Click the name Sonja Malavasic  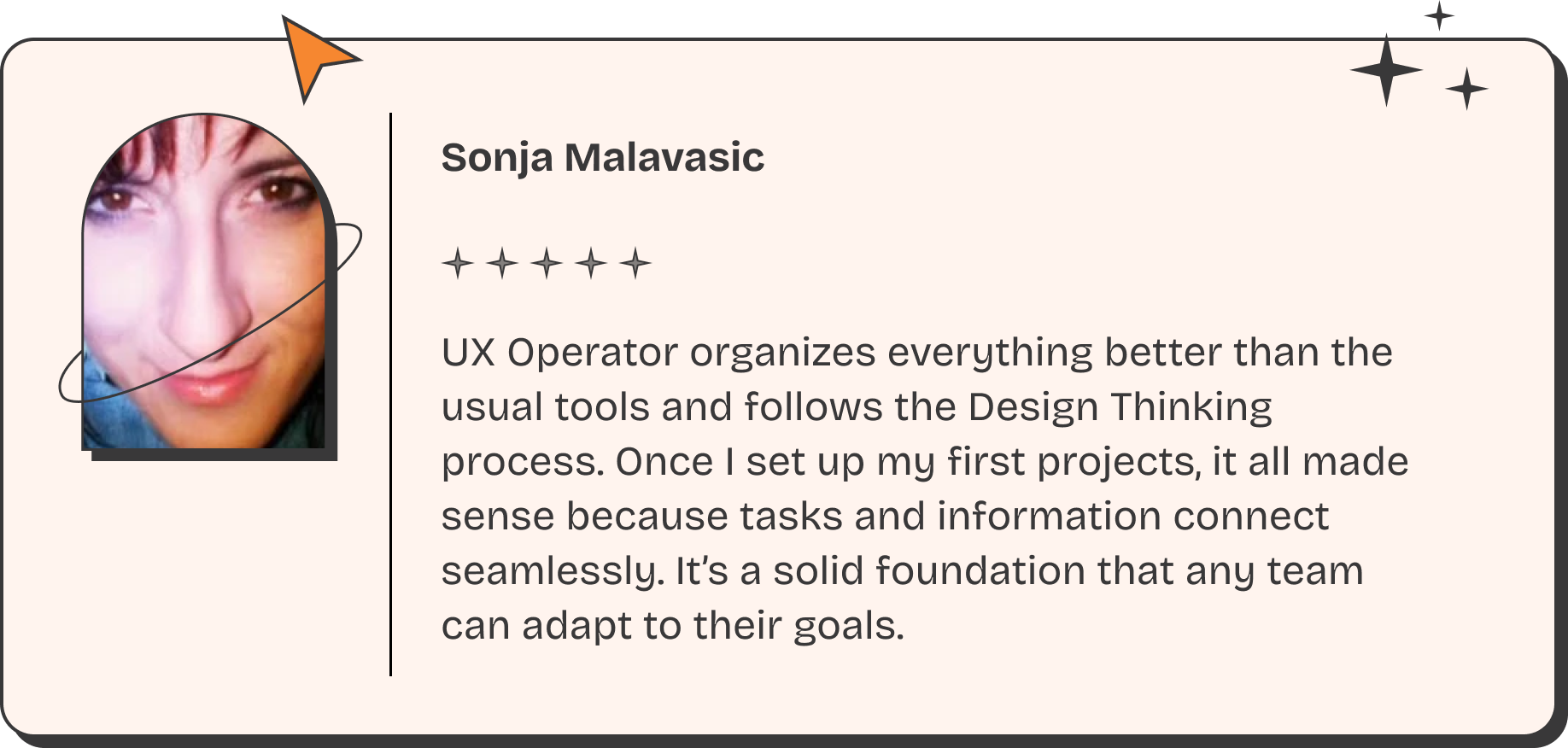pos(602,157)
